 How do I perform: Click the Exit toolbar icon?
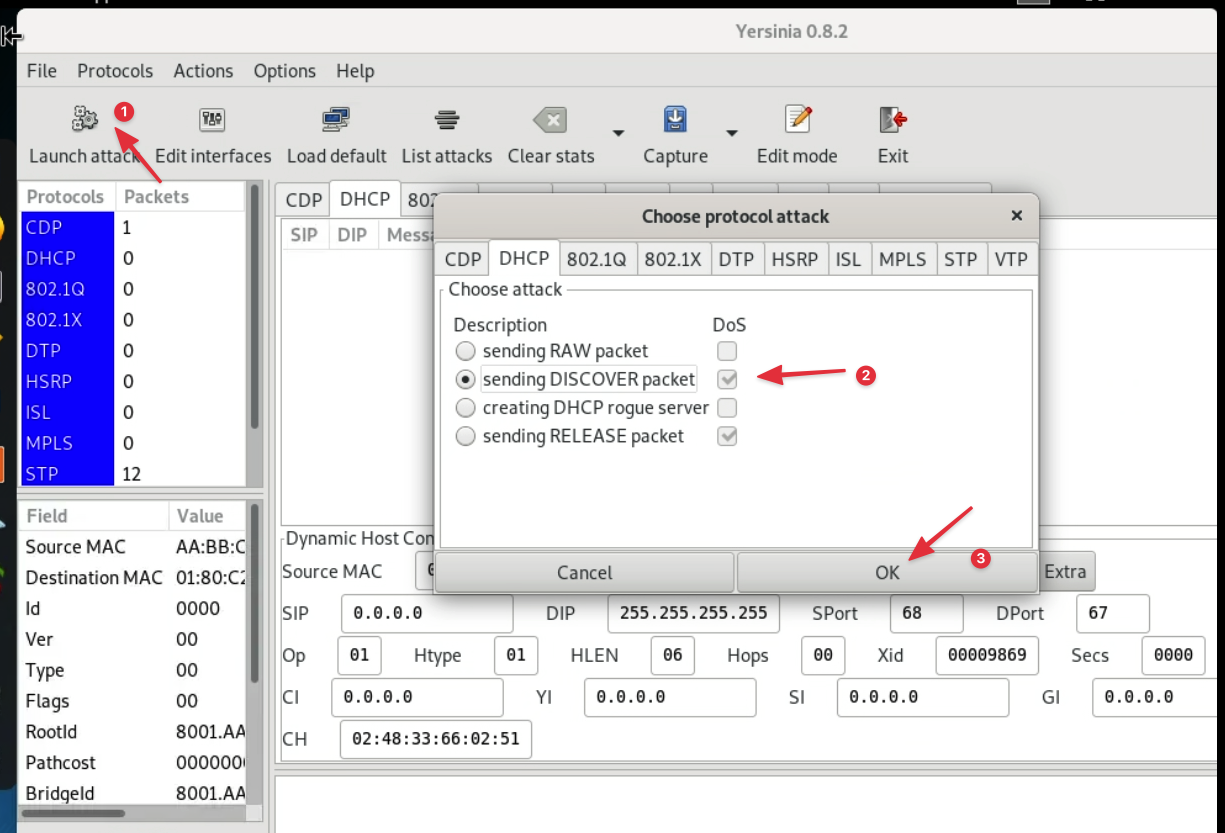click(x=892, y=120)
